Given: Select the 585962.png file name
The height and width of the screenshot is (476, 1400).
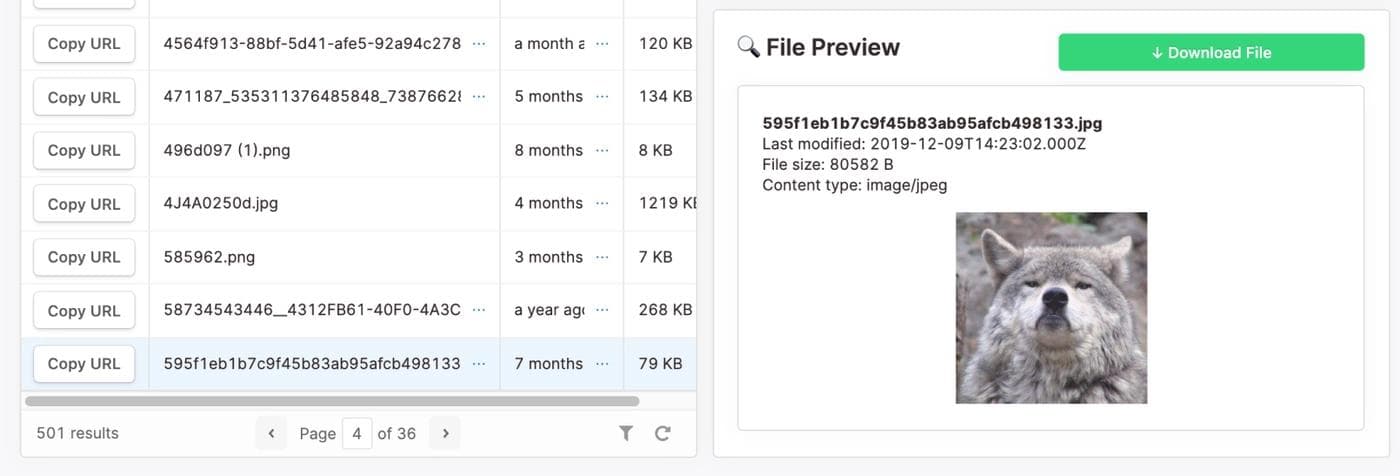Looking at the screenshot, I should [209, 257].
